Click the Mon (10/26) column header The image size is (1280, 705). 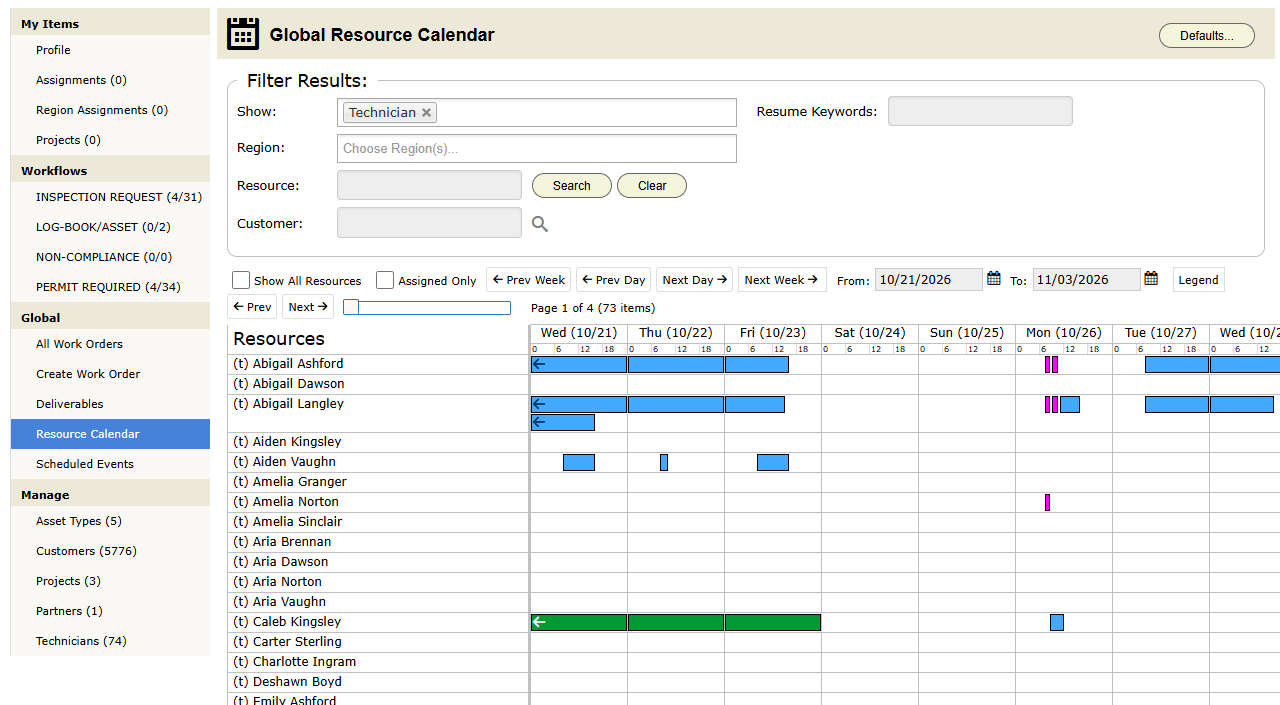pos(1064,333)
